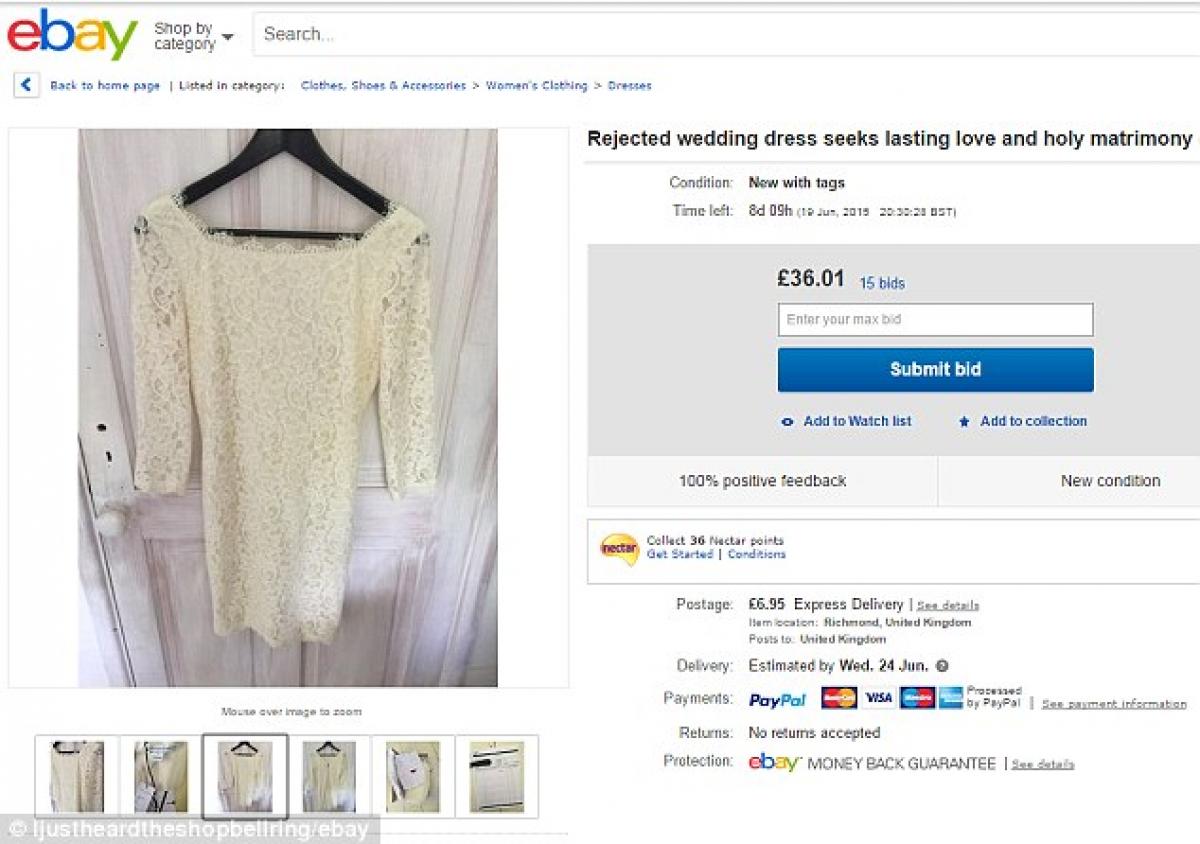Click Nectar Get Started link
1200x844 pixels.
pos(679,554)
